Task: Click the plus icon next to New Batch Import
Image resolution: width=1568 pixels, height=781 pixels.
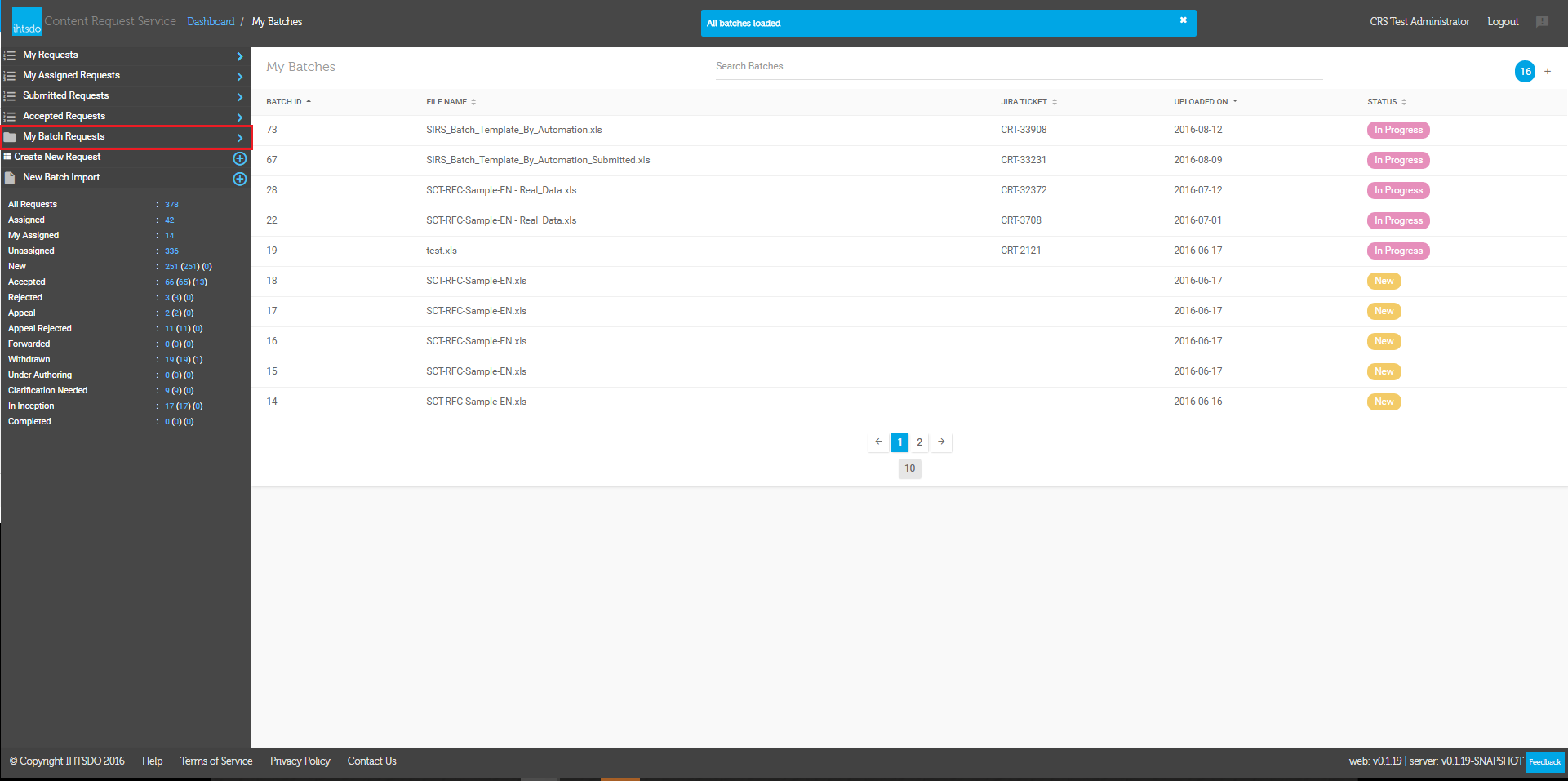Action: pos(240,179)
